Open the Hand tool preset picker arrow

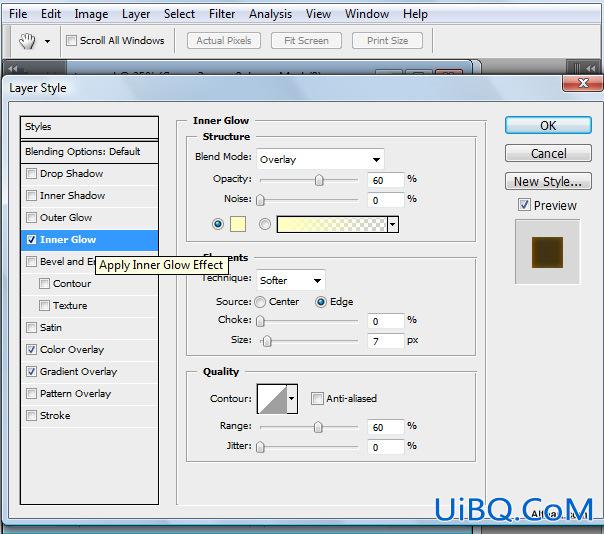pyautogui.click(x=47, y=41)
